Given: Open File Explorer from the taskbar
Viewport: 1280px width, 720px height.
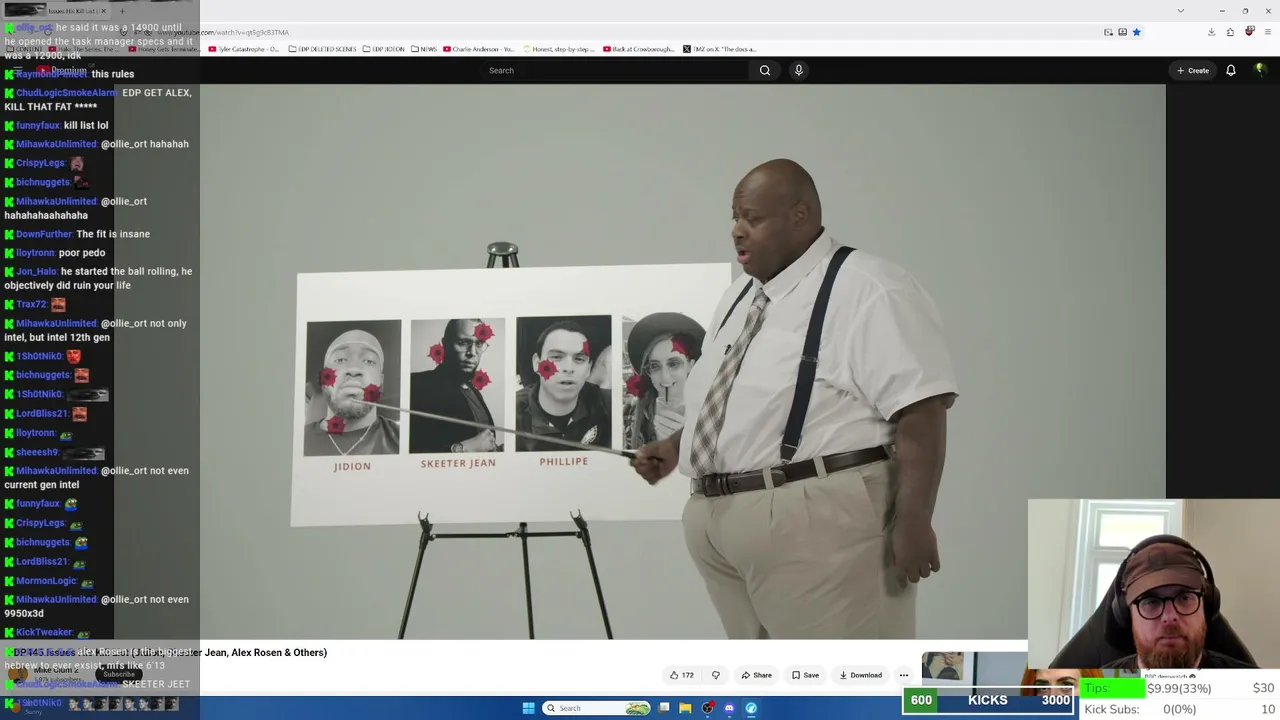Looking at the screenshot, I should point(685,708).
